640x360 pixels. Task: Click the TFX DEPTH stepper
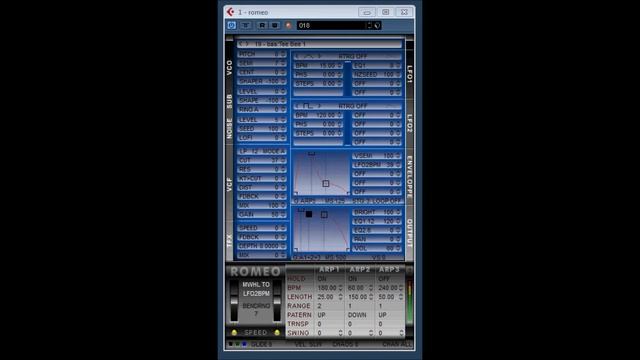pyautogui.click(x=282, y=246)
